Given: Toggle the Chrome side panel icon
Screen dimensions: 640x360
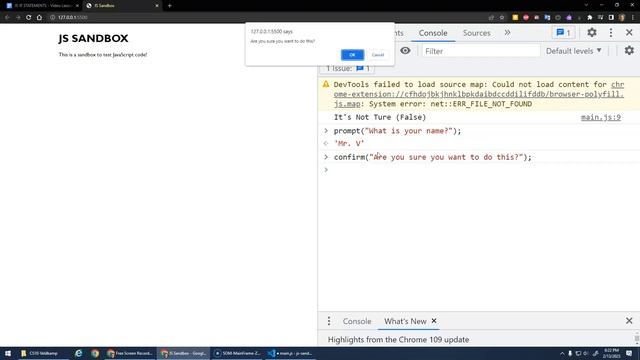Looking at the screenshot, I should 611,18.
